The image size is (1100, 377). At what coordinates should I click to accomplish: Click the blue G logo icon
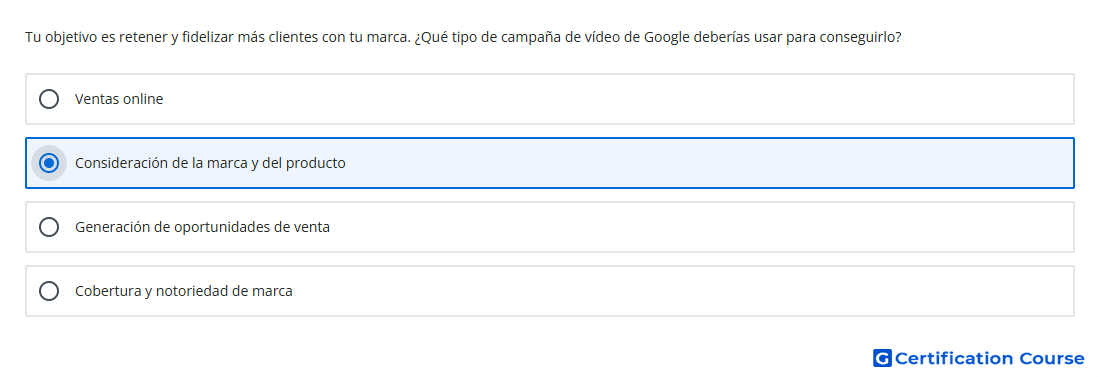(882, 358)
